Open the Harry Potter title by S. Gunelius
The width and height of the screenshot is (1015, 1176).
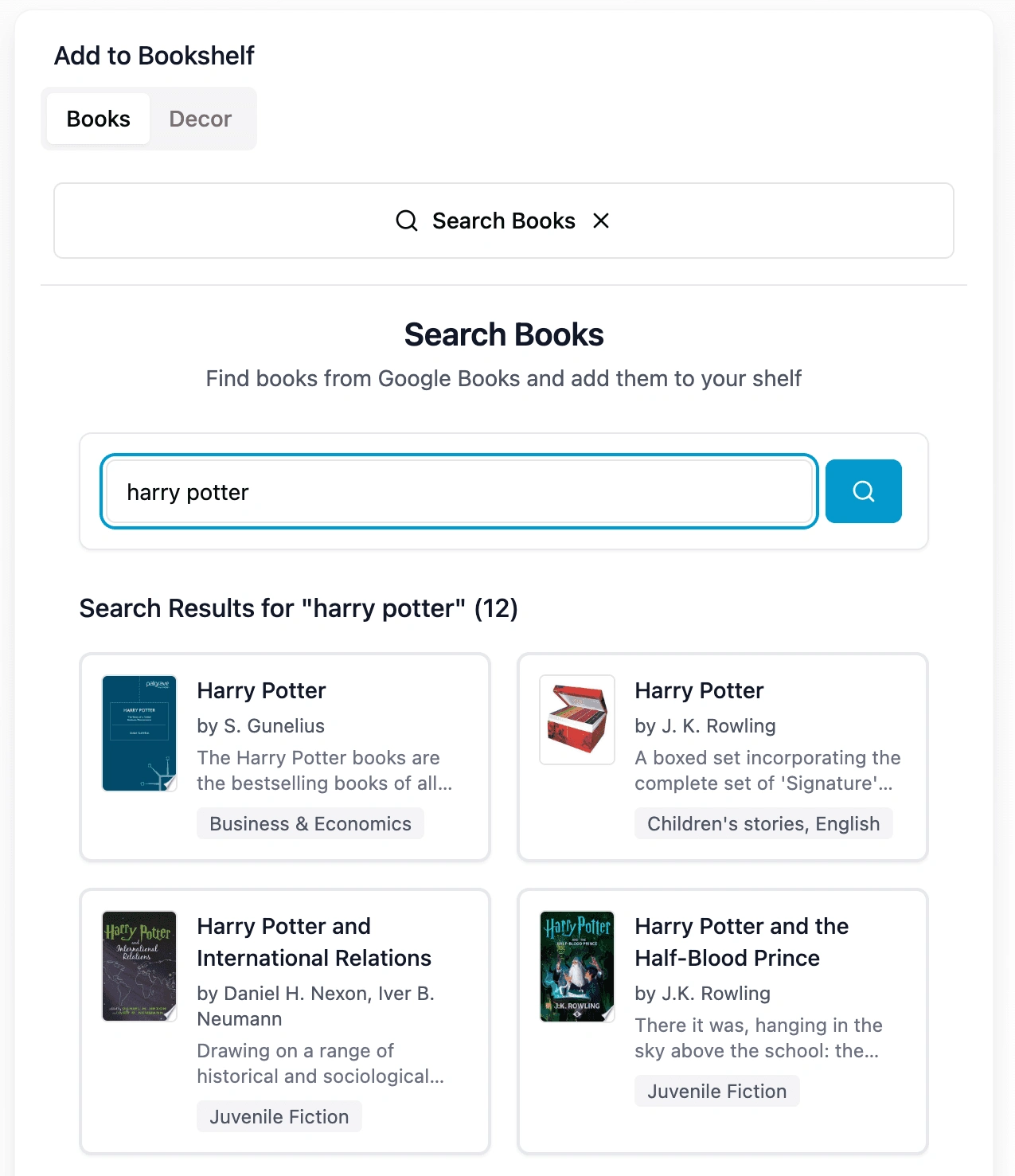(262, 690)
